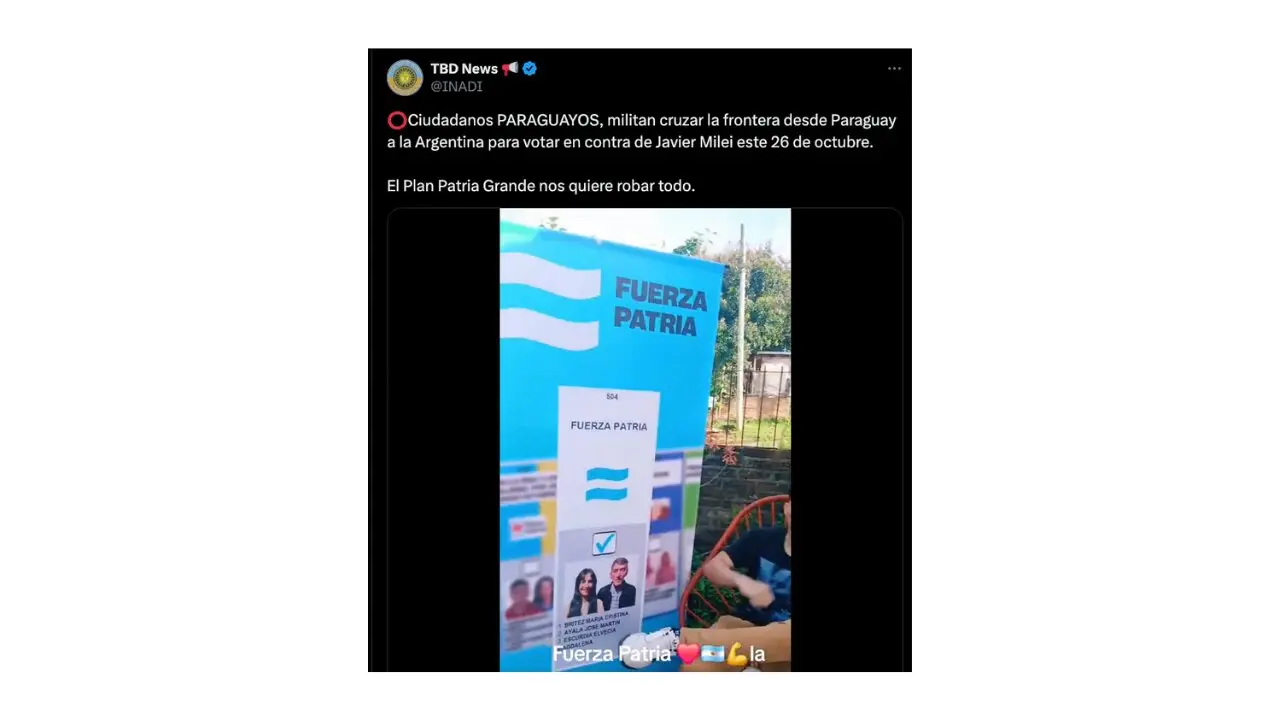Click the TBD News display name
Viewport: 1280px width, 720px height.
464,69
